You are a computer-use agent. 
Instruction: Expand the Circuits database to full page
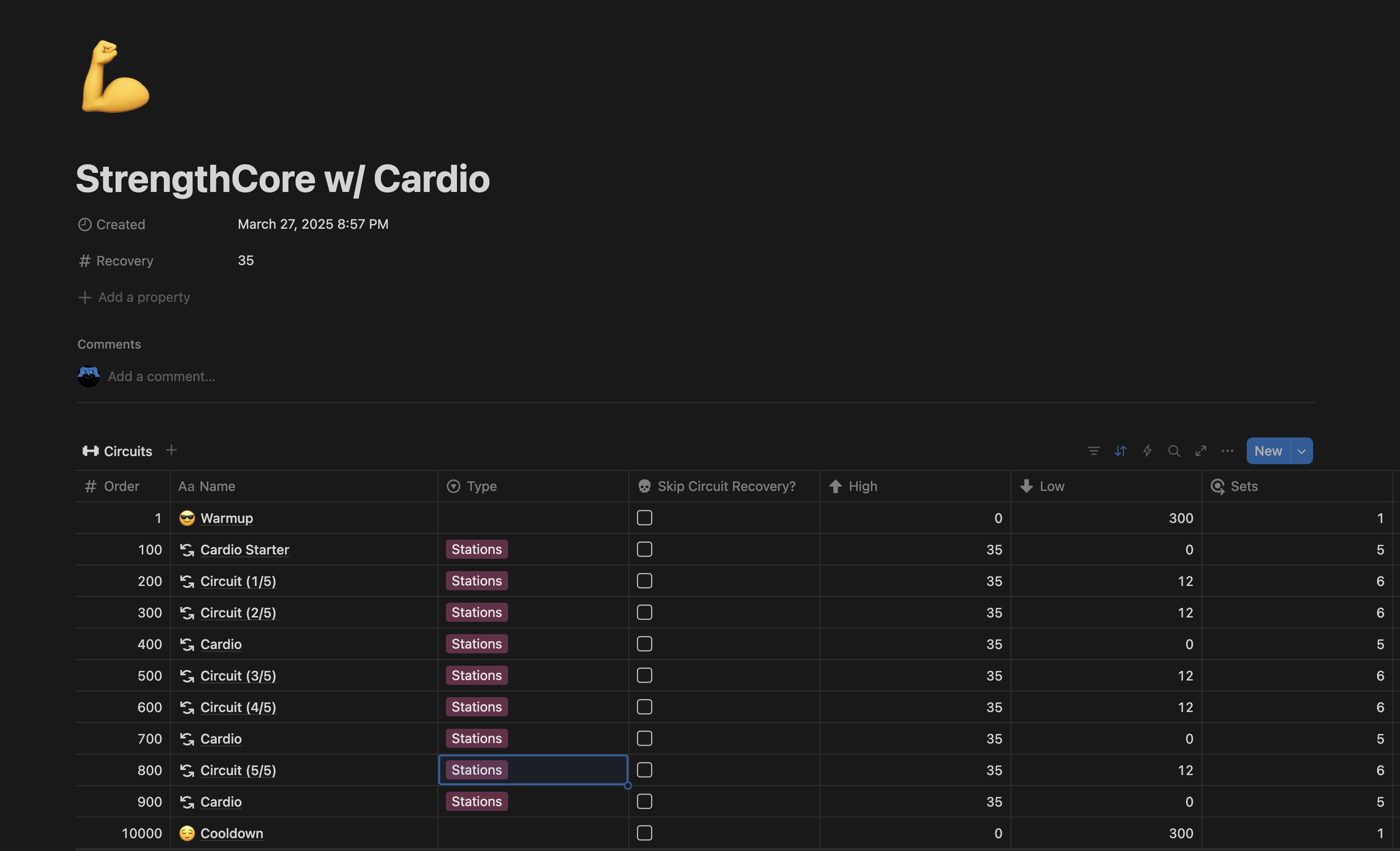(x=1200, y=450)
